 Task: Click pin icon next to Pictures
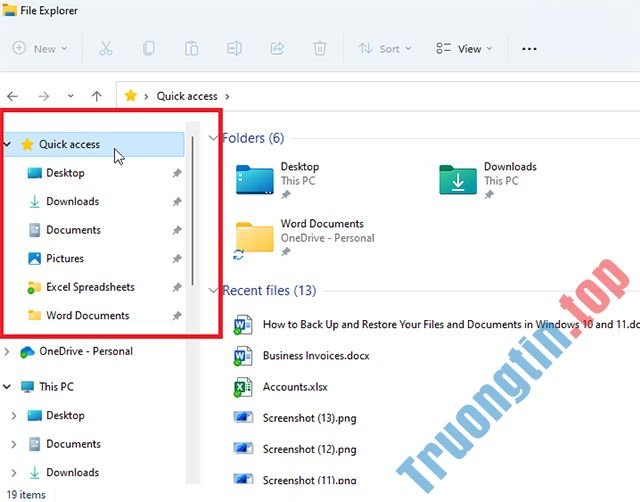point(177,259)
